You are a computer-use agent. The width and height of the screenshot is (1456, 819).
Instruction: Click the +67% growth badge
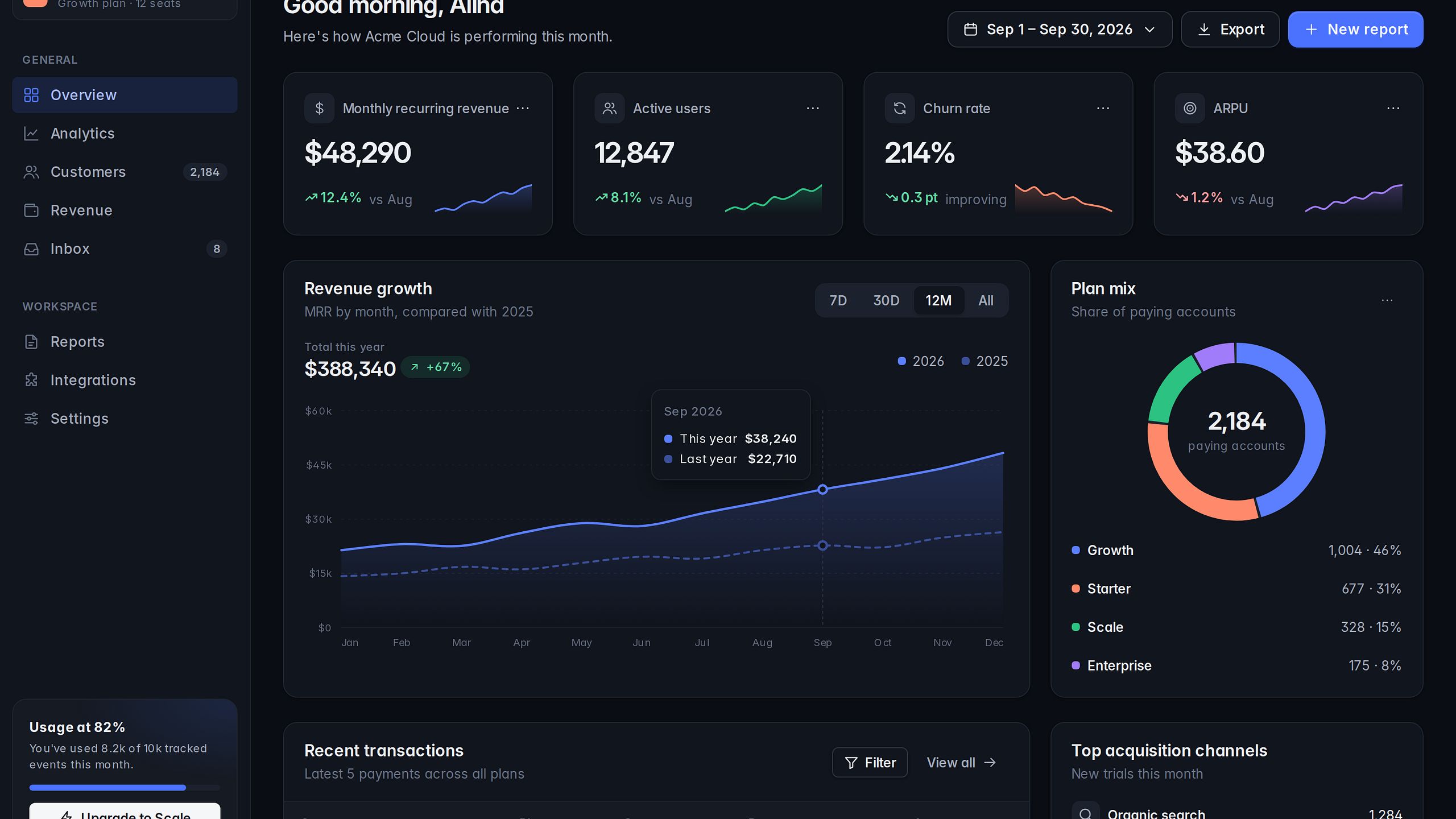(x=435, y=367)
